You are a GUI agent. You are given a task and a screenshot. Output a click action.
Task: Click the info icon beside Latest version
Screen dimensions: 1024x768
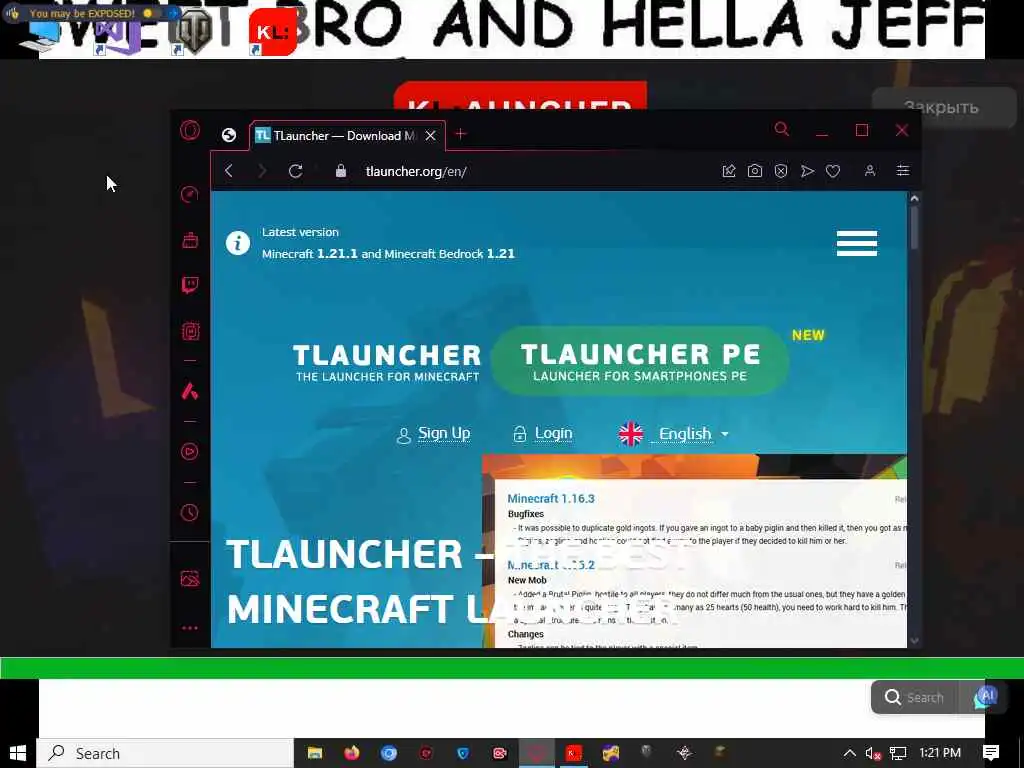[238, 243]
